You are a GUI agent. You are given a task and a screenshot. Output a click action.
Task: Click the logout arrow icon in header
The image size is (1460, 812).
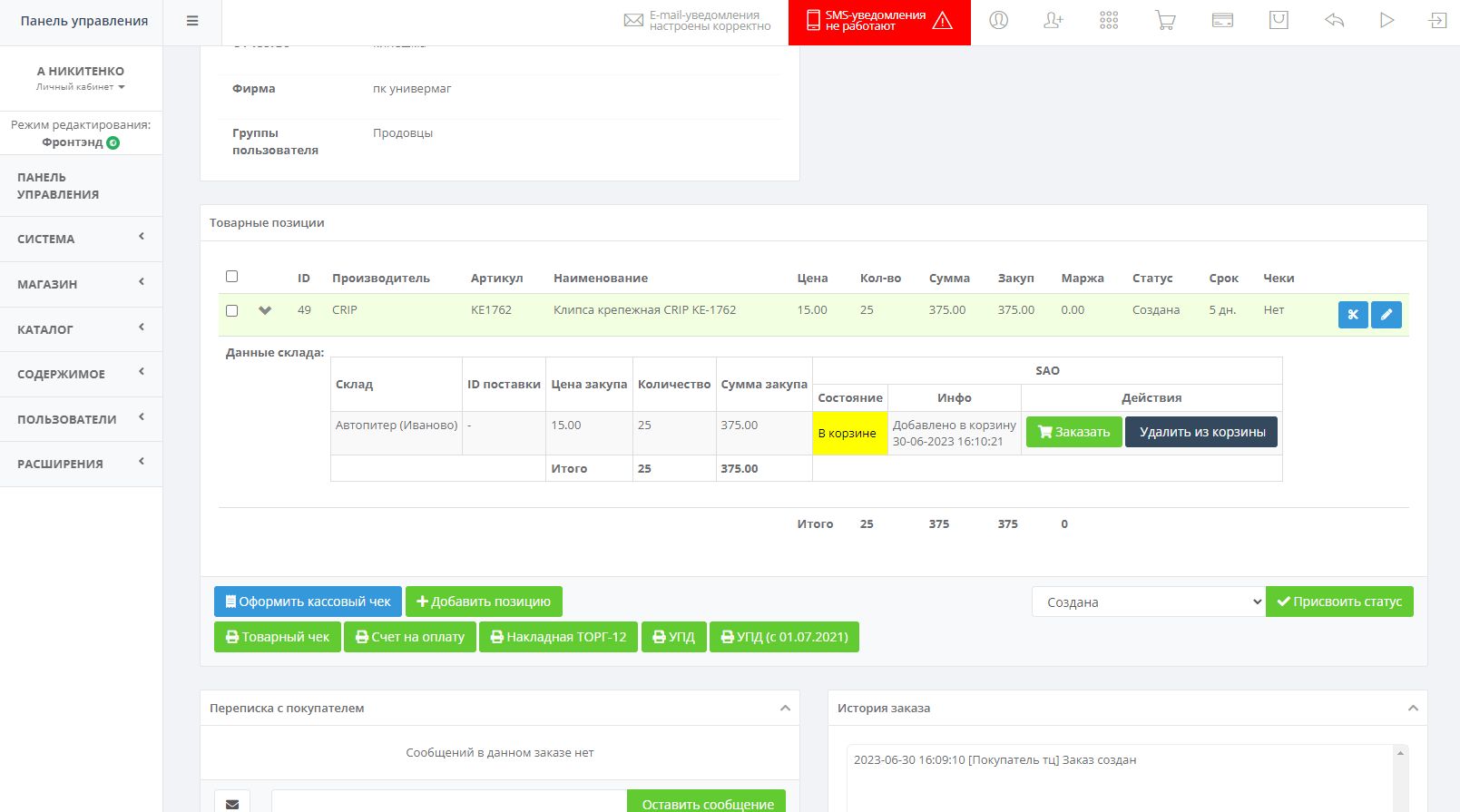click(x=1437, y=21)
